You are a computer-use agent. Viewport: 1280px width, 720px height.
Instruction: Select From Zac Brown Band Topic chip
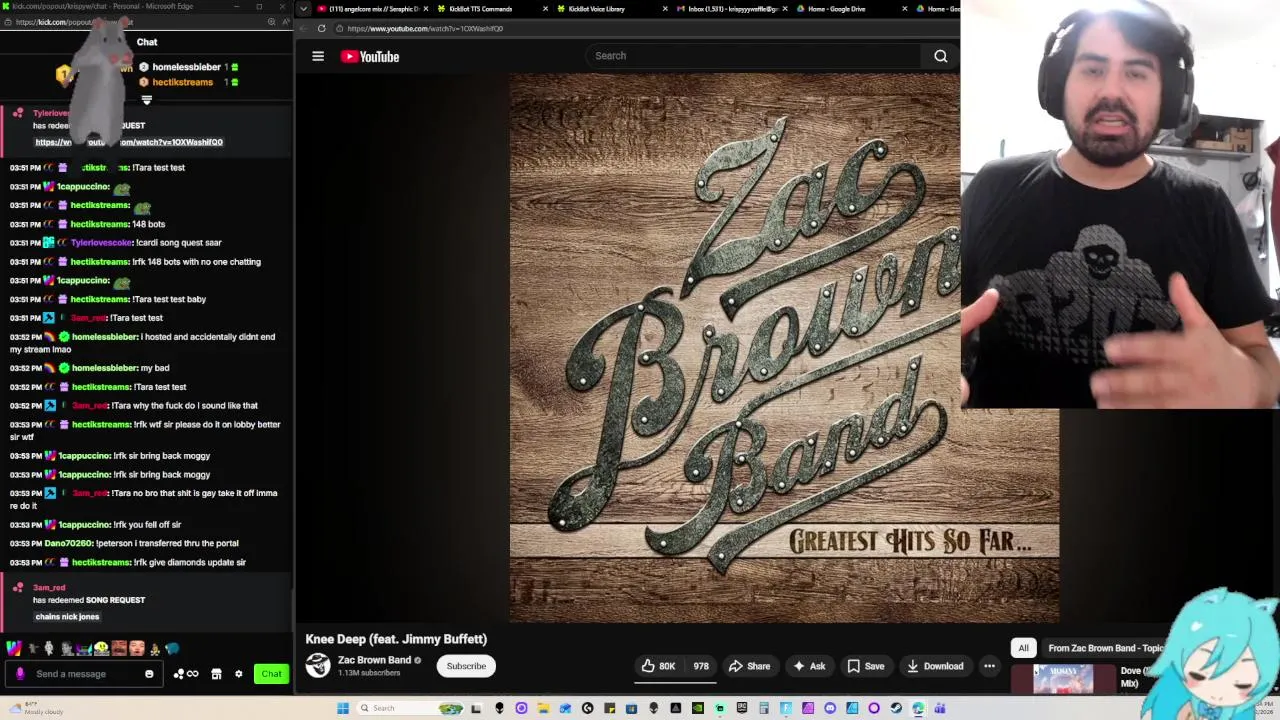(1105, 648)
